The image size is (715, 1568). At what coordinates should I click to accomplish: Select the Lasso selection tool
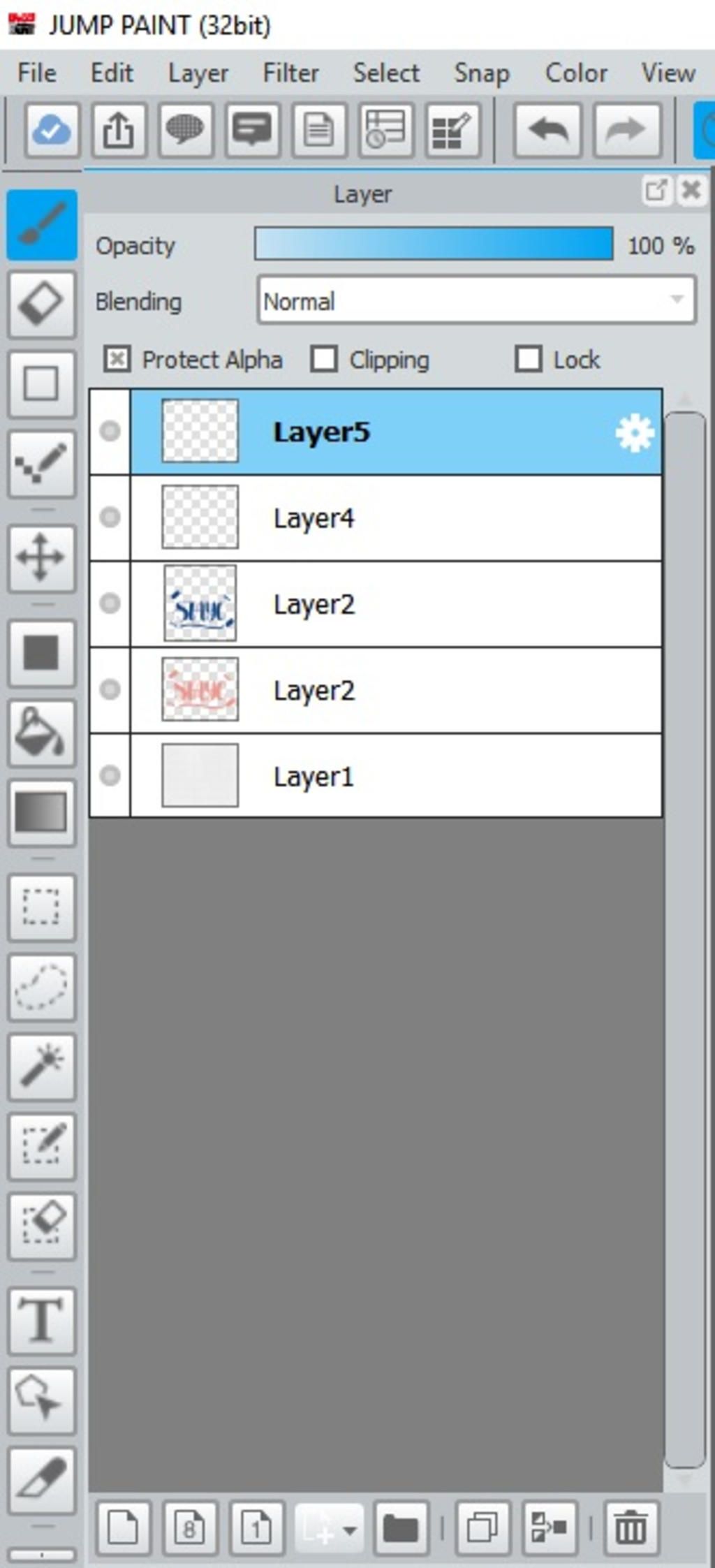pyautogui.click(x=41, y=986)
